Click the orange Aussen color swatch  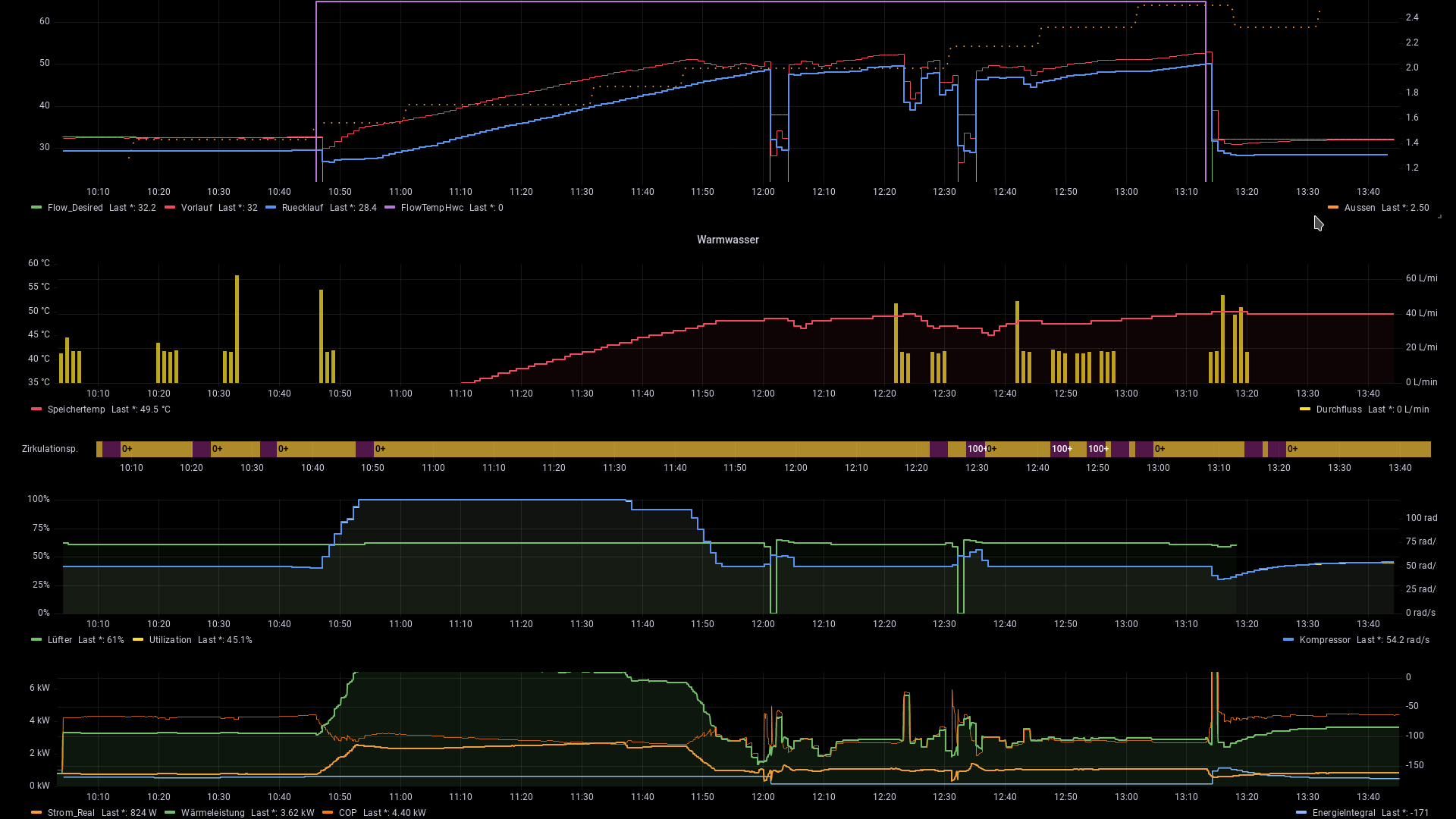(1333, 207)
